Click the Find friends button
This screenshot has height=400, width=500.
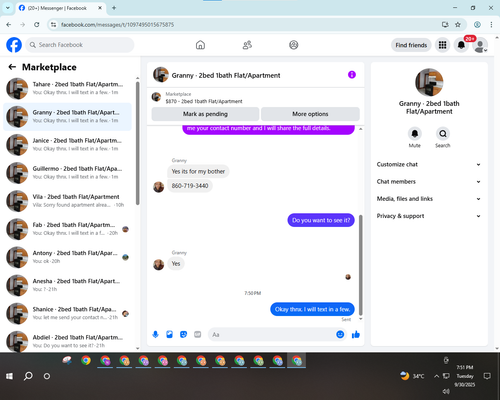tap(411, 45)
